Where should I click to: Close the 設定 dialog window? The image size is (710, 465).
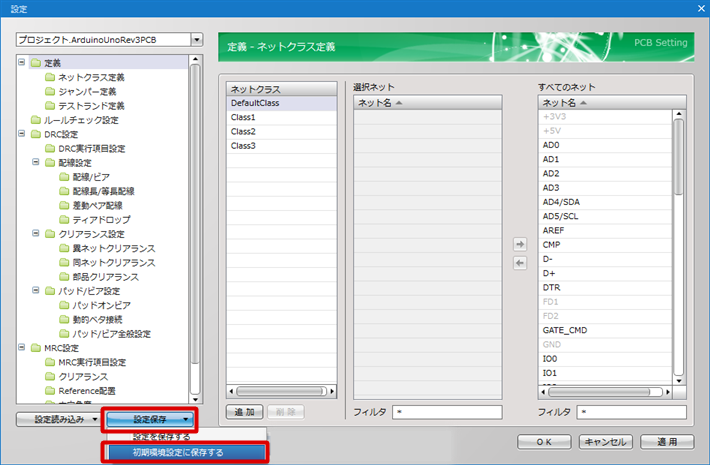coord(701,8)
